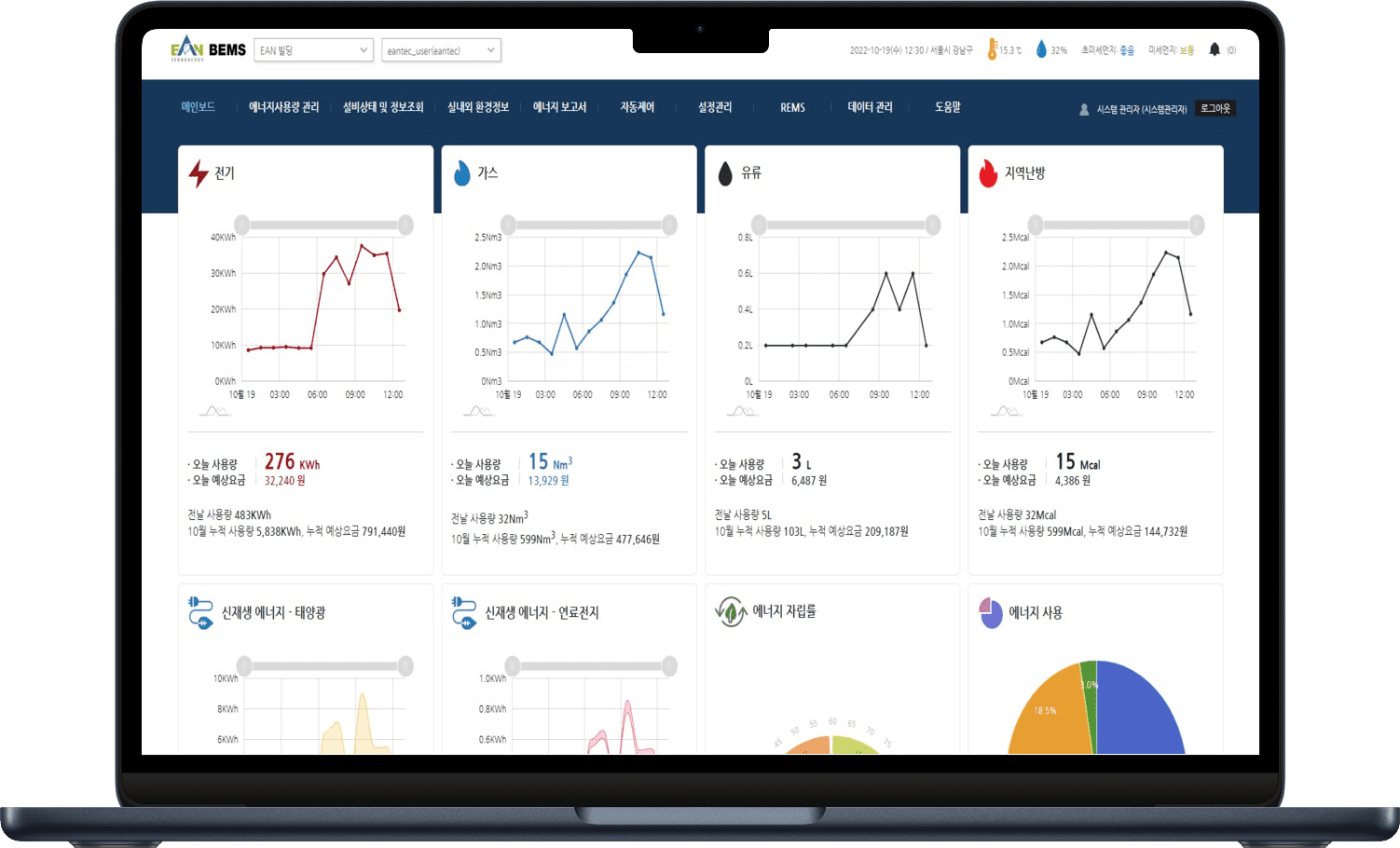Click the system administrator user icon
Image resolution: width=1400 pixels, height=848 pixels.
(x=1084, y=109)
